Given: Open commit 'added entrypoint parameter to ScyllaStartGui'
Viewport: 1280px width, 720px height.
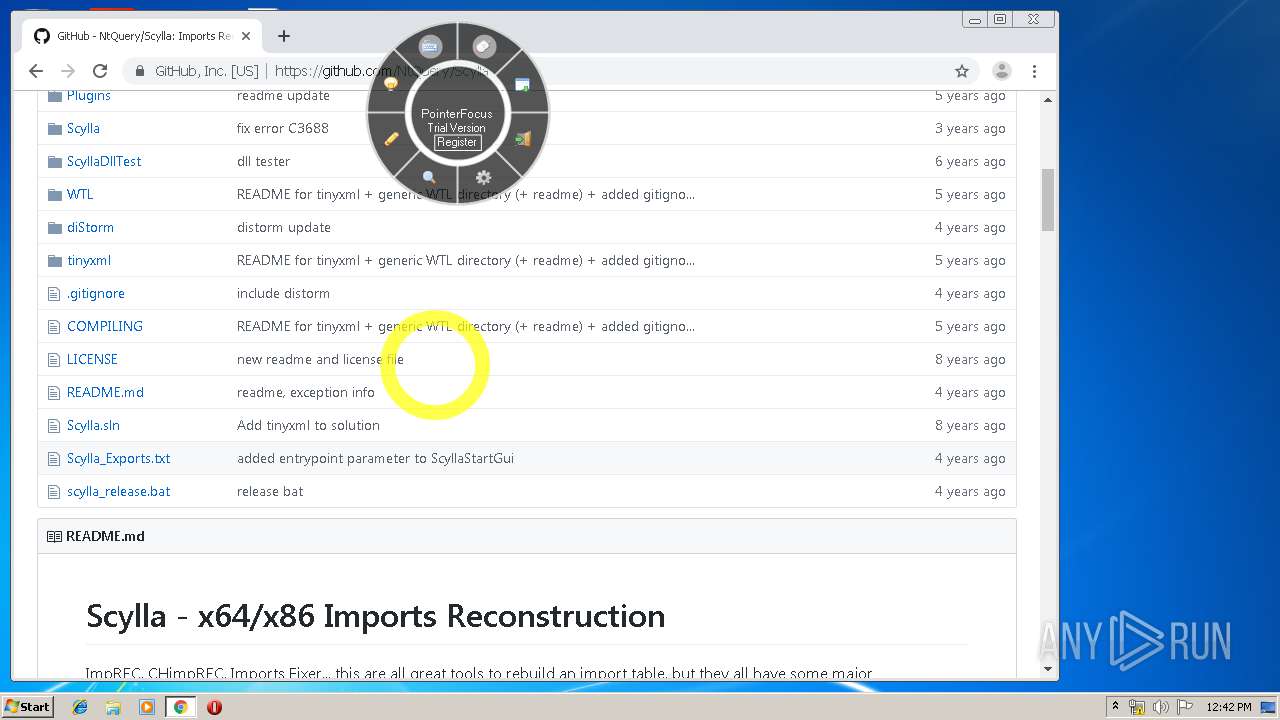Looking at the screenshot, I should [x=375, y=458].
